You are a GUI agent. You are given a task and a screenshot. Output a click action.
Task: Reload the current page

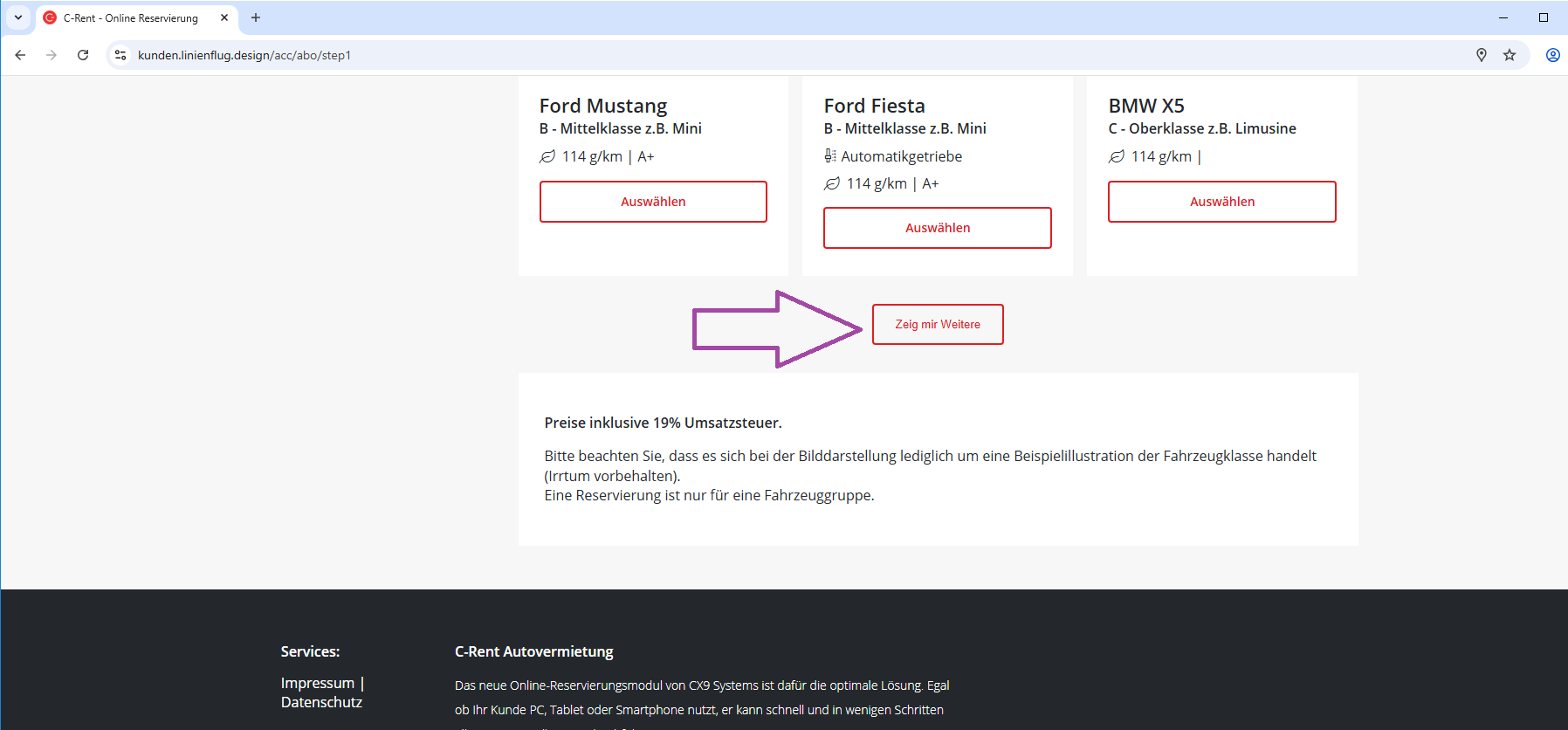[x=83, y=55]
